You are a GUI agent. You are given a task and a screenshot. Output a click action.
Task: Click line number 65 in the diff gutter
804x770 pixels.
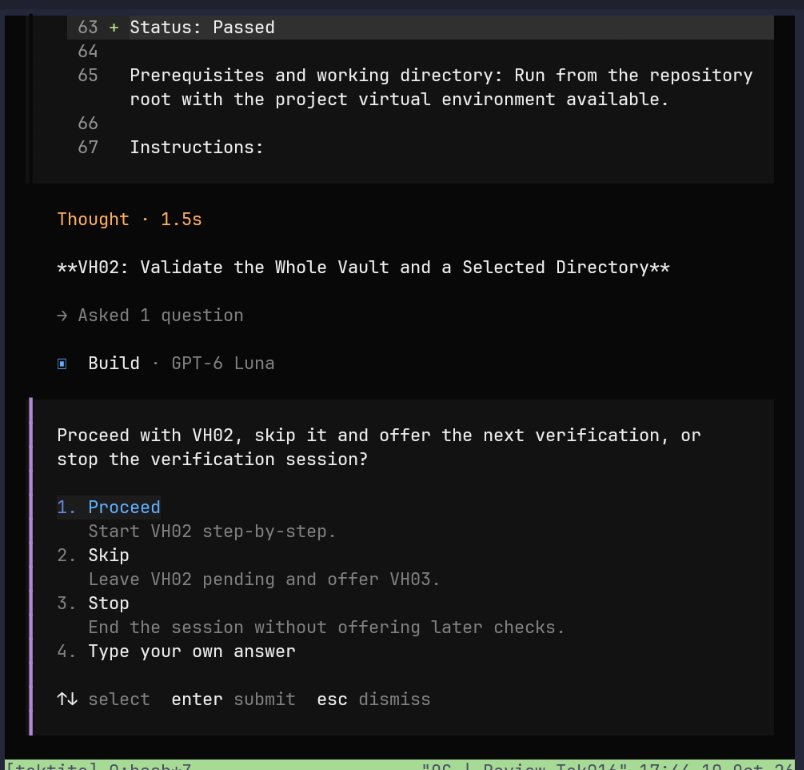(88, 75)
